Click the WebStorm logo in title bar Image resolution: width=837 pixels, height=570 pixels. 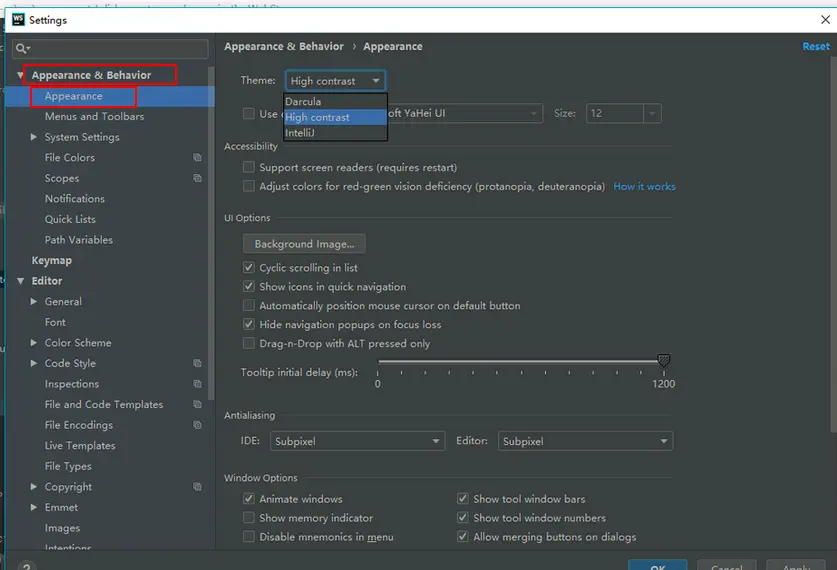(18, 20)
